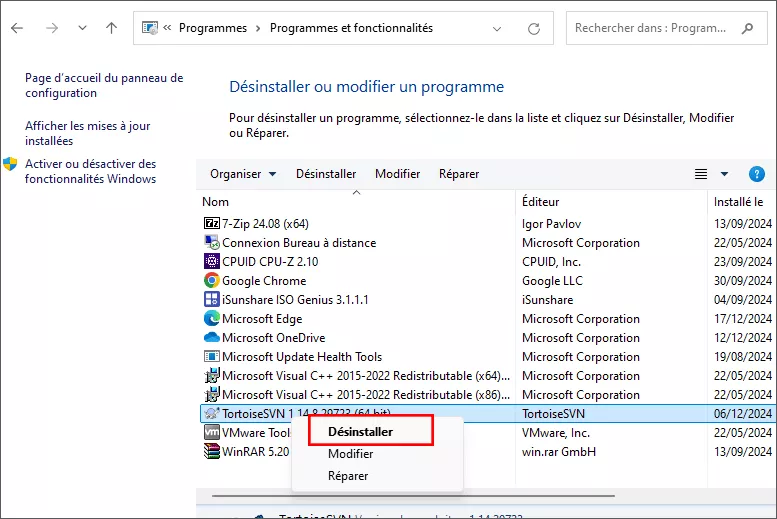Open Activer ou désactiver des fonctionnalités Windows
Viewport: 777px width, 519px height.
tap(91, 171)
